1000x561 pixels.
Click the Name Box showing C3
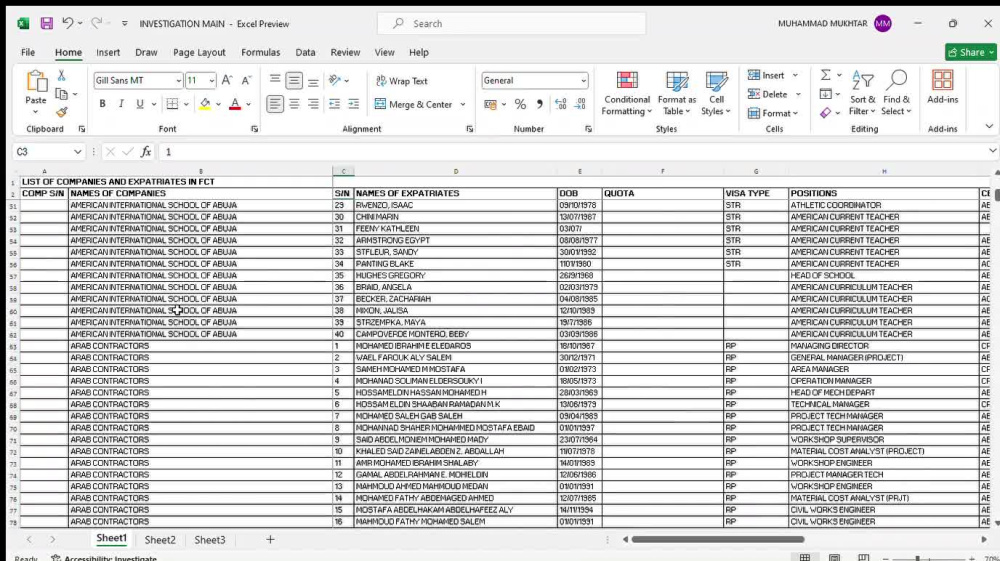48,152
